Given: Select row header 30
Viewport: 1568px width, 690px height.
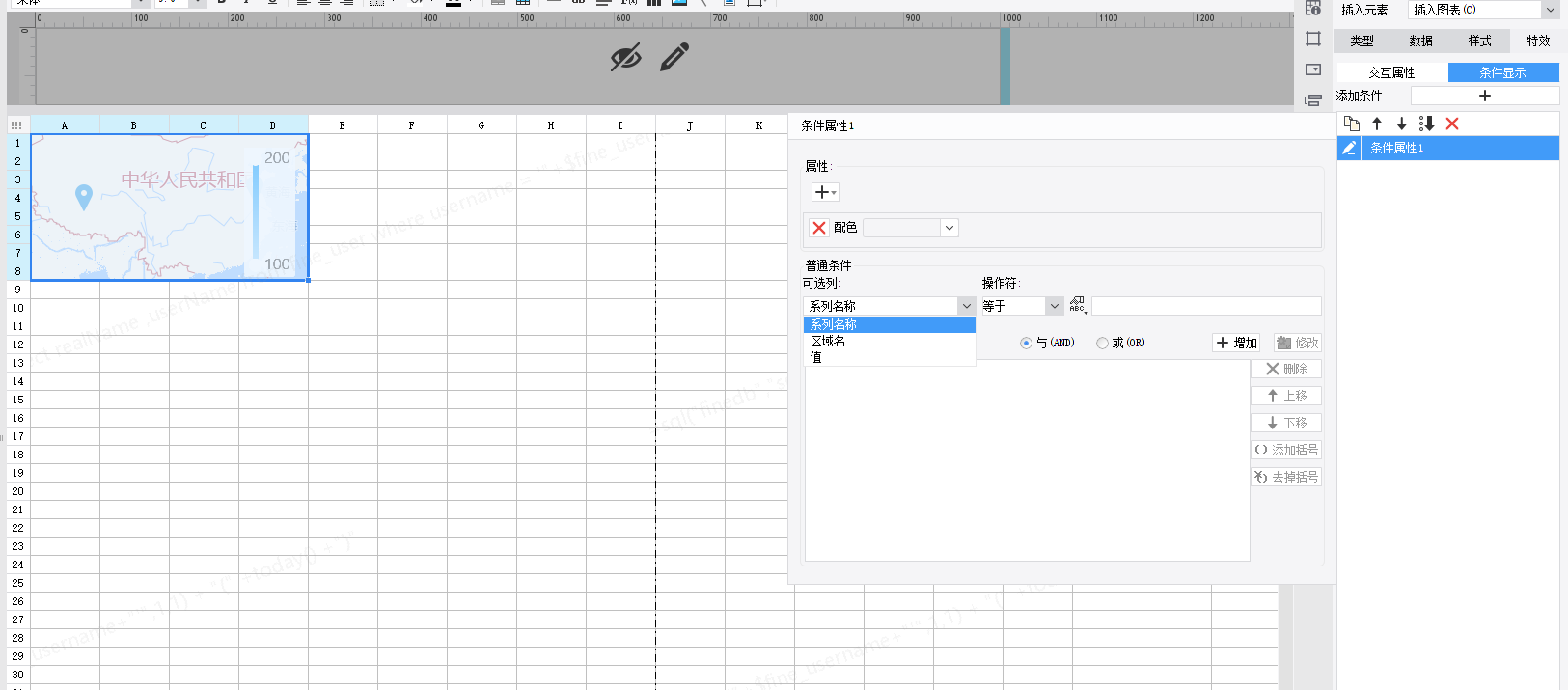Looking at the screenshot, I should pyautogui.click(x=18, y=675).
